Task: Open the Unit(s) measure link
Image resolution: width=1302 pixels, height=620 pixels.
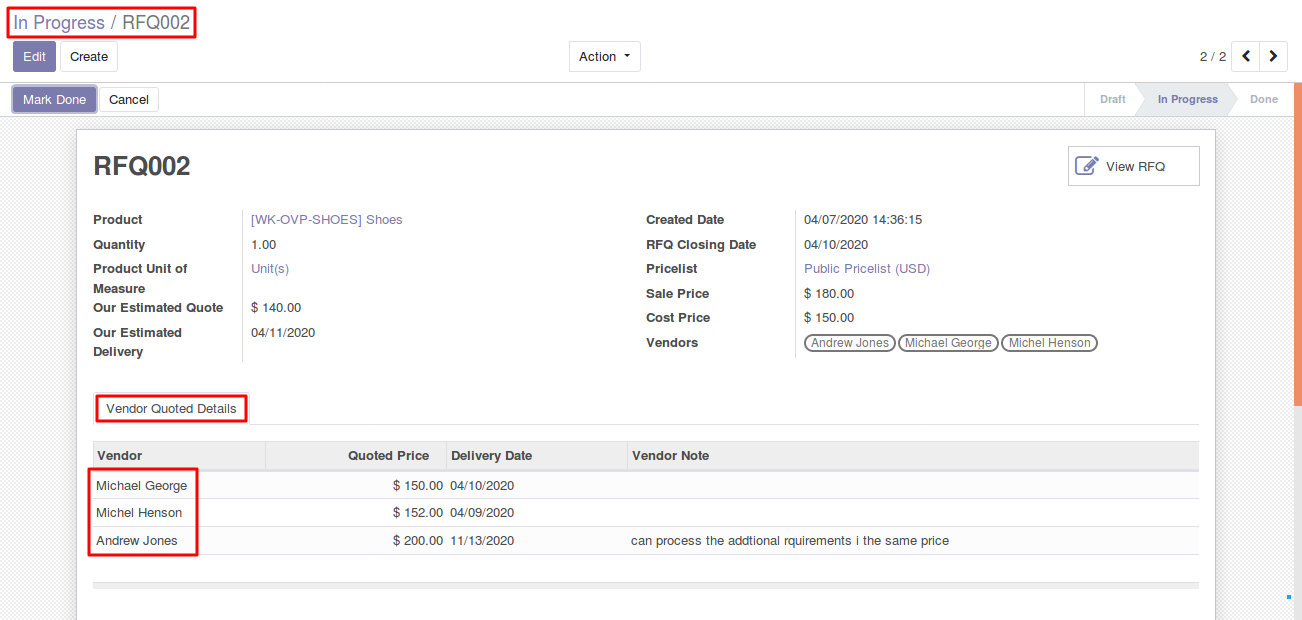Action: pos(270,269)
